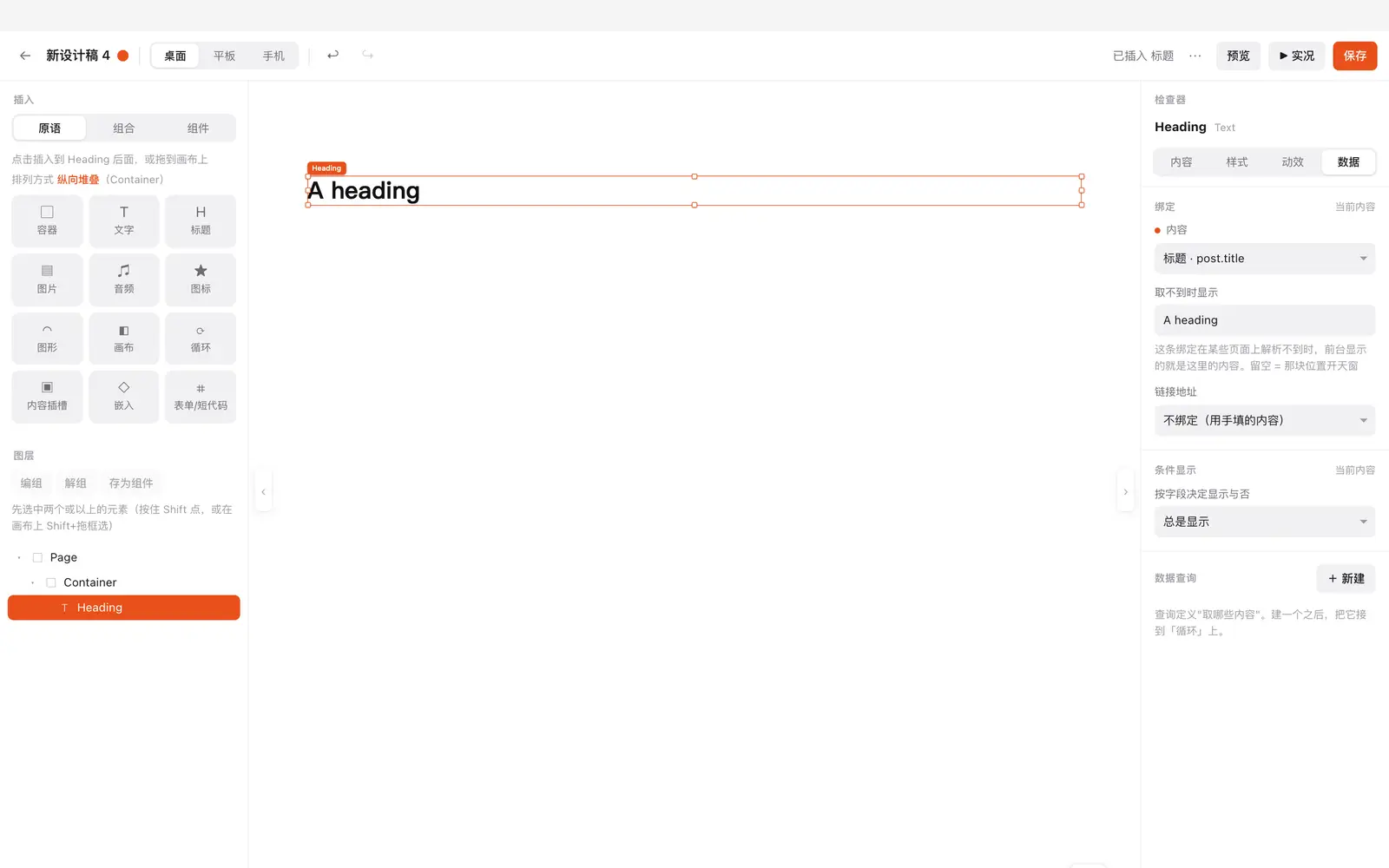Click the 预览 preview button
This screenshot has width=1389, height=868.
click(x=1238, y=56)
